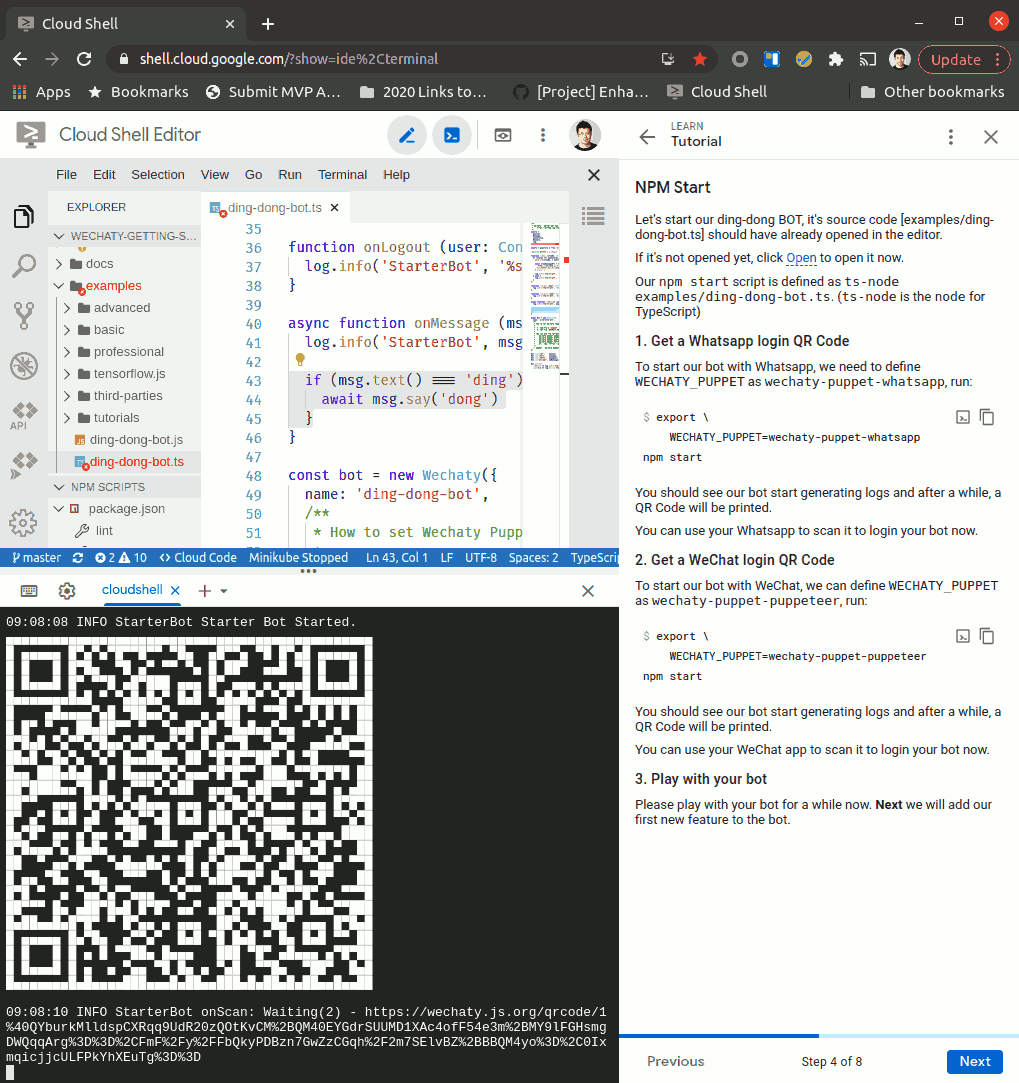Collapse the WECHATY-GETTING-S... explorer section

(59, 236)
